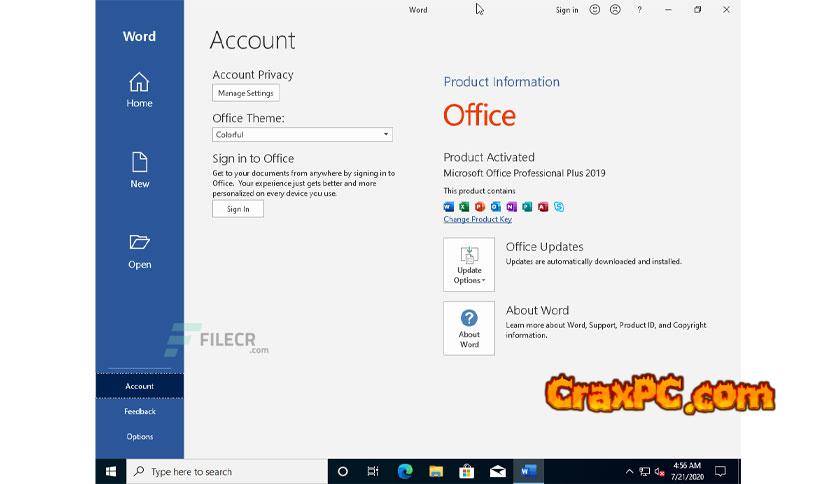
Task: Click the Change Product Key link
Action: coord(477,219)
